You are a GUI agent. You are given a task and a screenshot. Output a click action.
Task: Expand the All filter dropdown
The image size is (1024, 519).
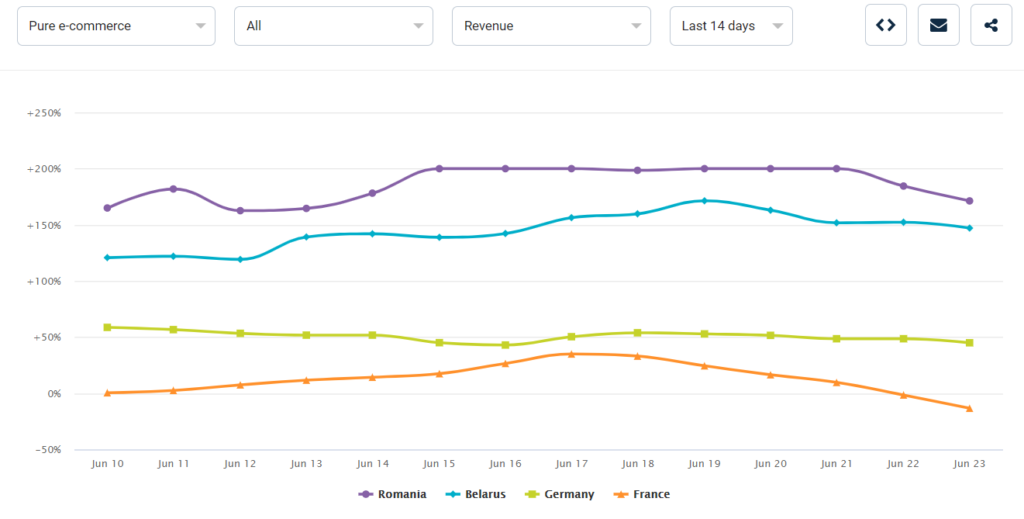[x=334, y=26]
